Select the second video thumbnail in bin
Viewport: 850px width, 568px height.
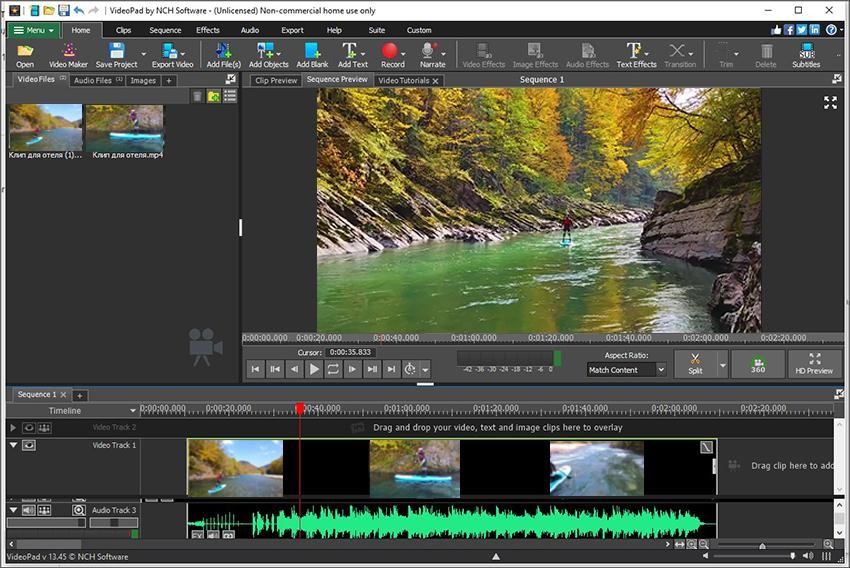[125, 128]
